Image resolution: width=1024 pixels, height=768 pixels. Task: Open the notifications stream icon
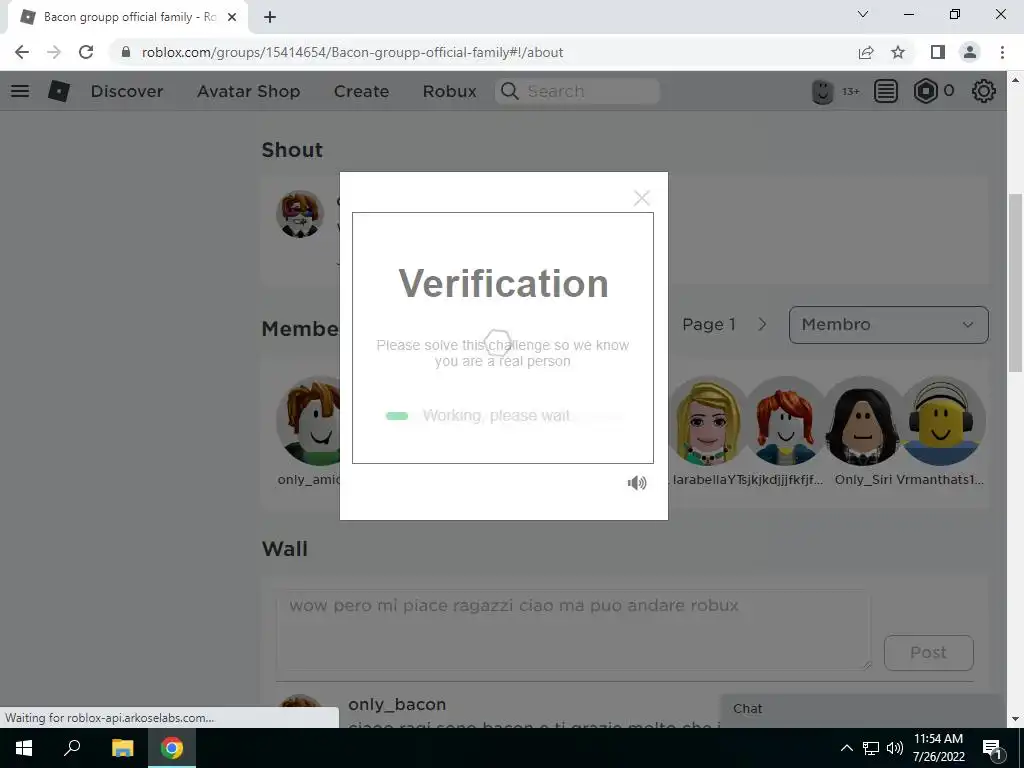click(886, 91)
